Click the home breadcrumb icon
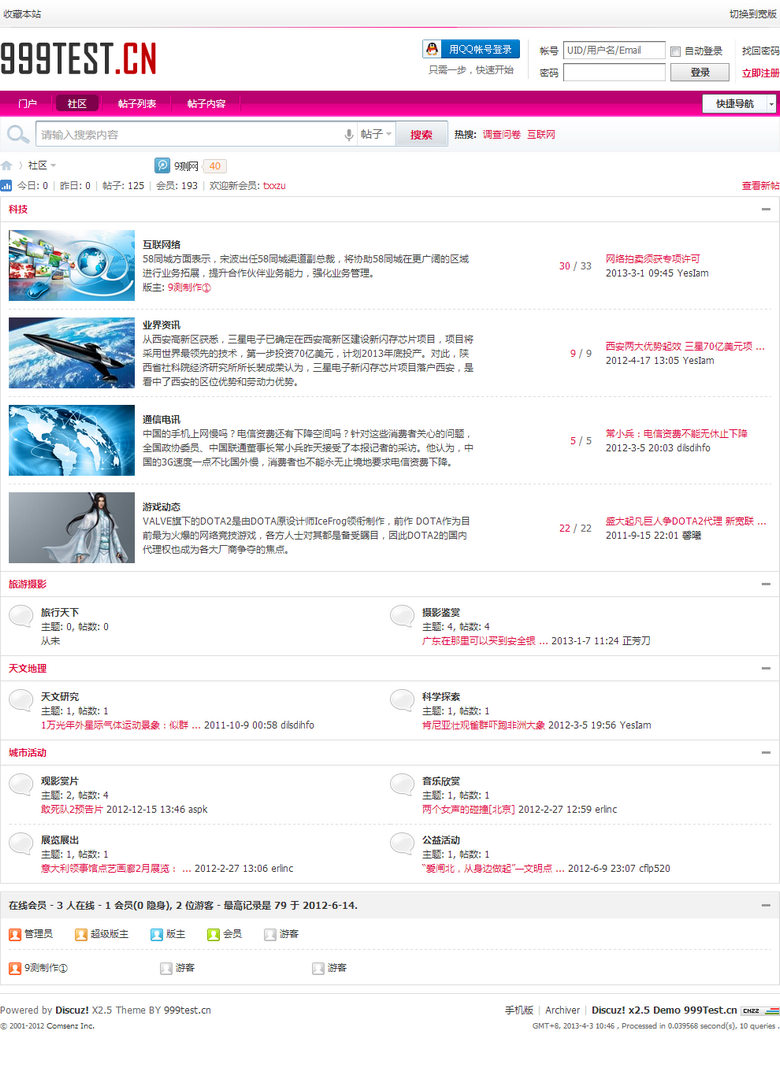This screenshot has height=1072, width=780. (x=6, y=165)
